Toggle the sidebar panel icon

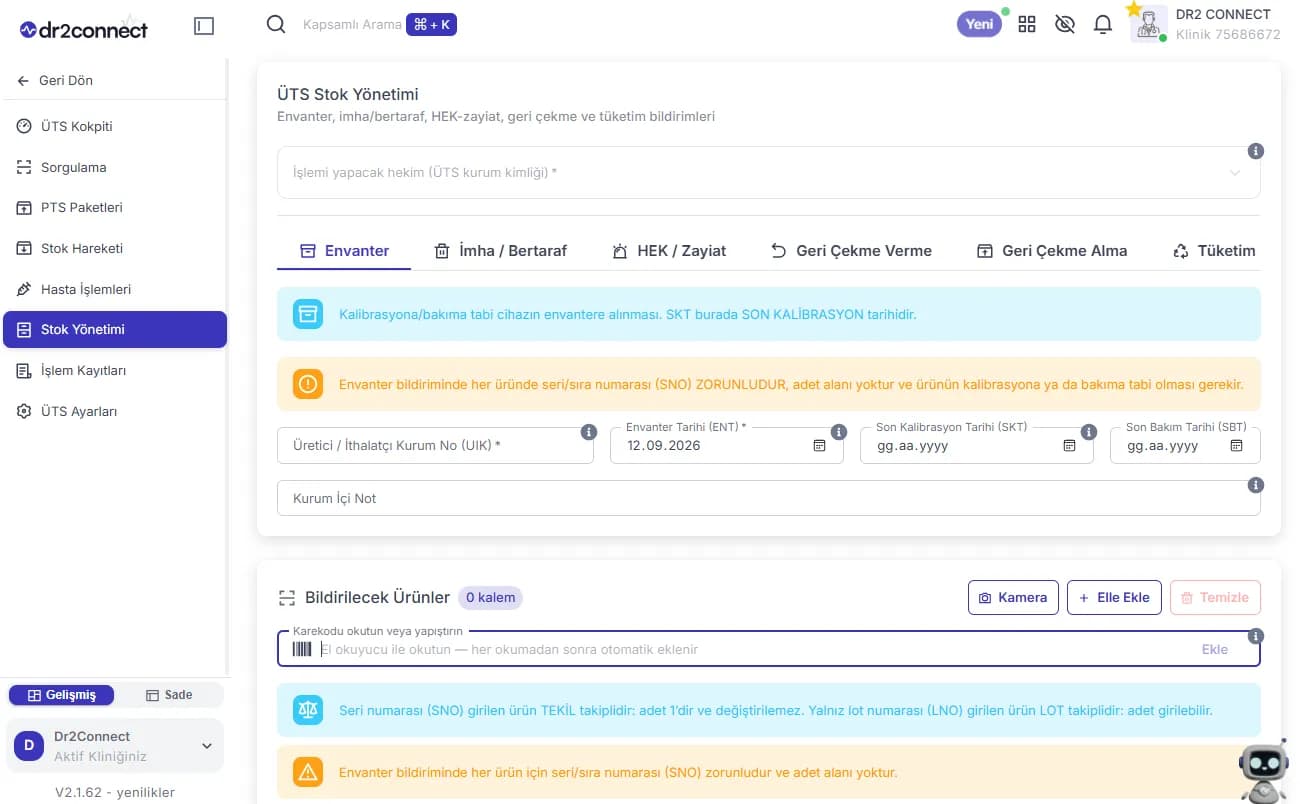[204, 27]
